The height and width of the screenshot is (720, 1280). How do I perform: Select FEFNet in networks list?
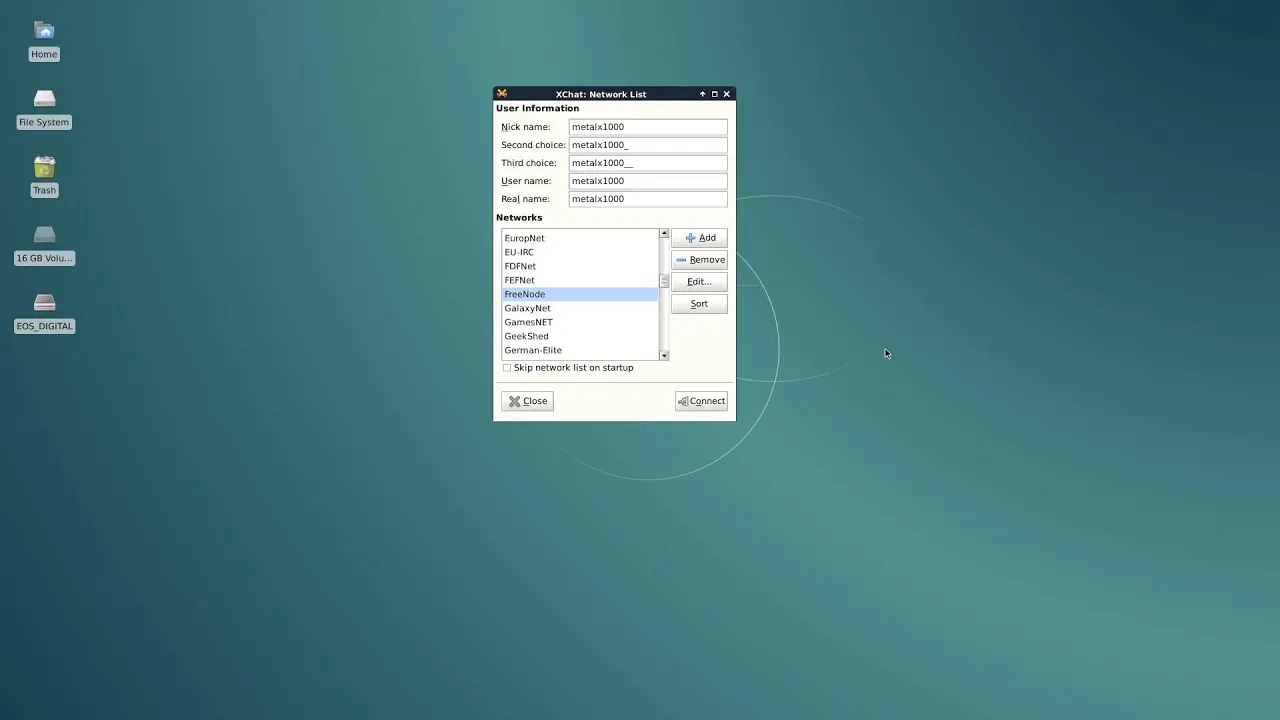point(580,280)
